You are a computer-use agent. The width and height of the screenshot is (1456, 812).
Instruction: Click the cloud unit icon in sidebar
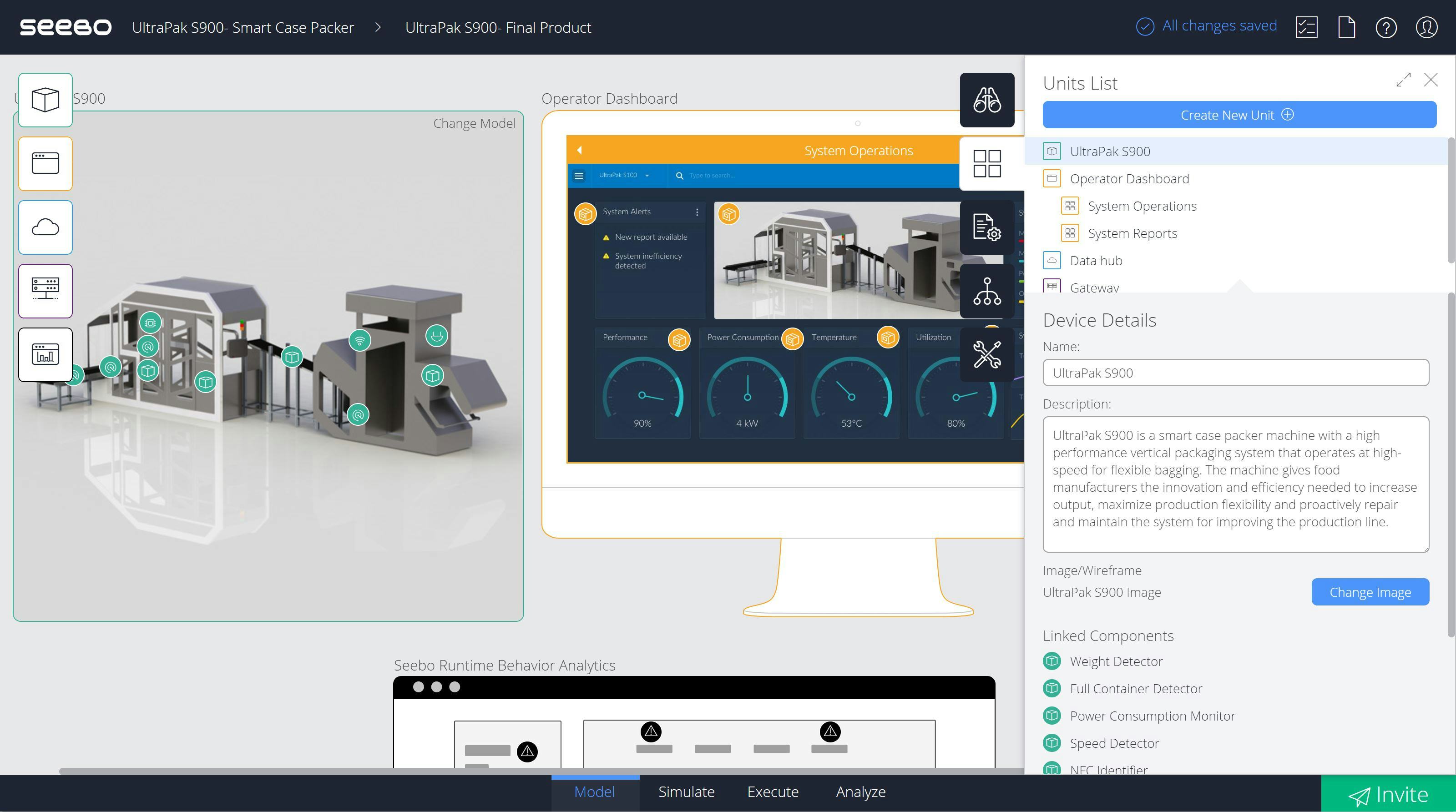point(45,227)
